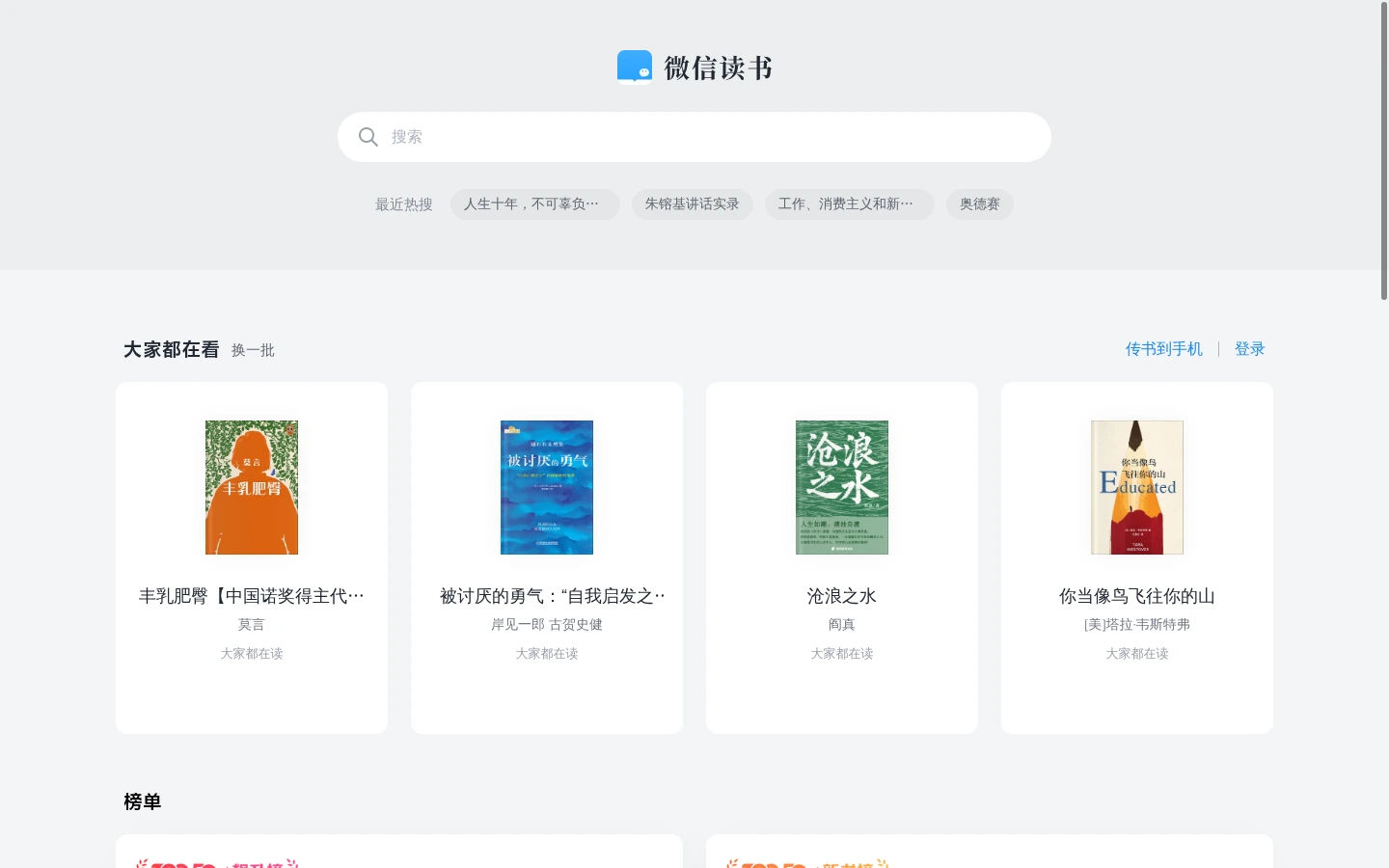Open 沧浪之水 green book cover
The width and height of the screenshot is (1389, 868).
coord(842,487)
